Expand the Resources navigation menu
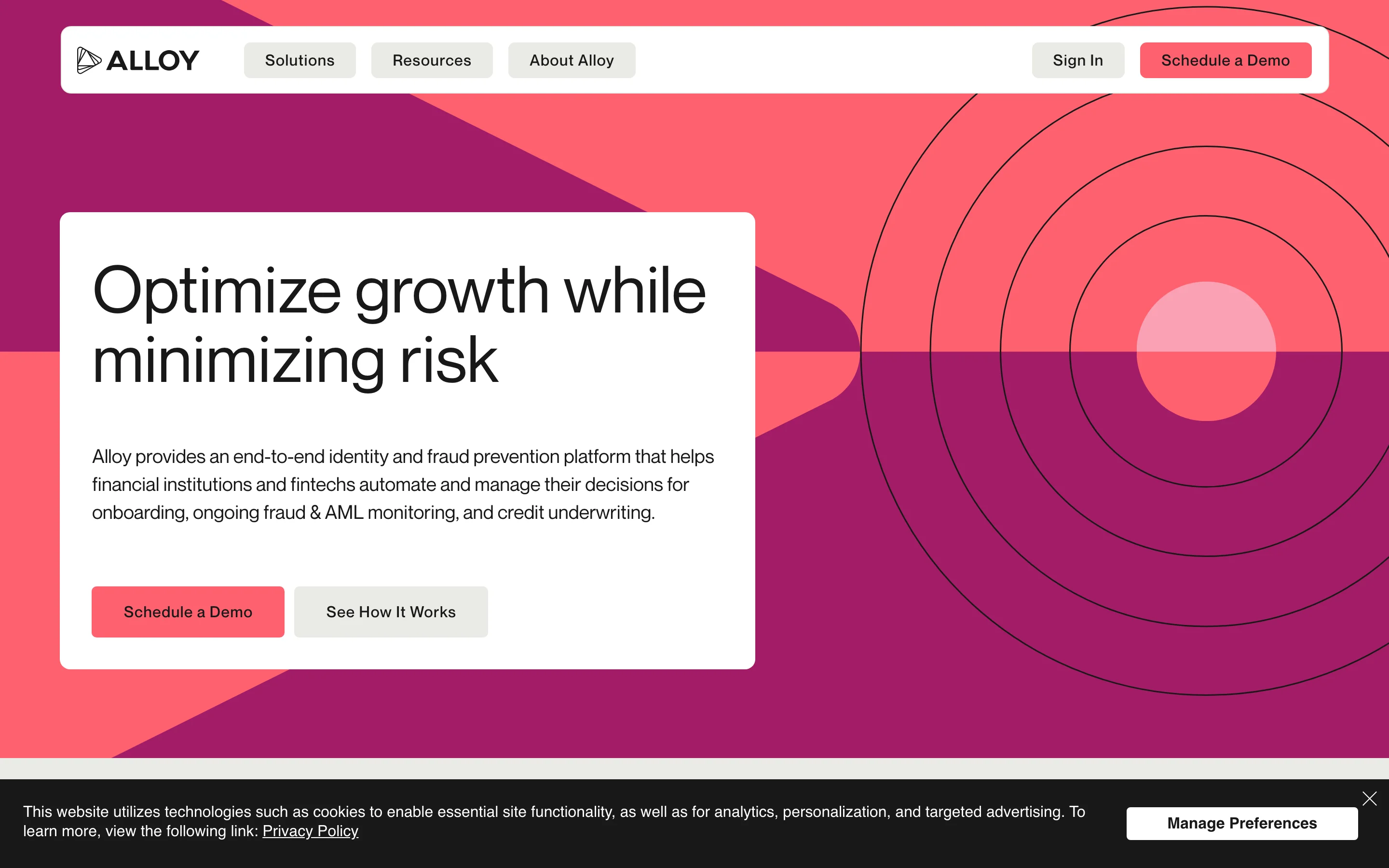Image resolution: width=1389 pixels, height=868 pixels. pyautogui.click(x=432, y=60)
